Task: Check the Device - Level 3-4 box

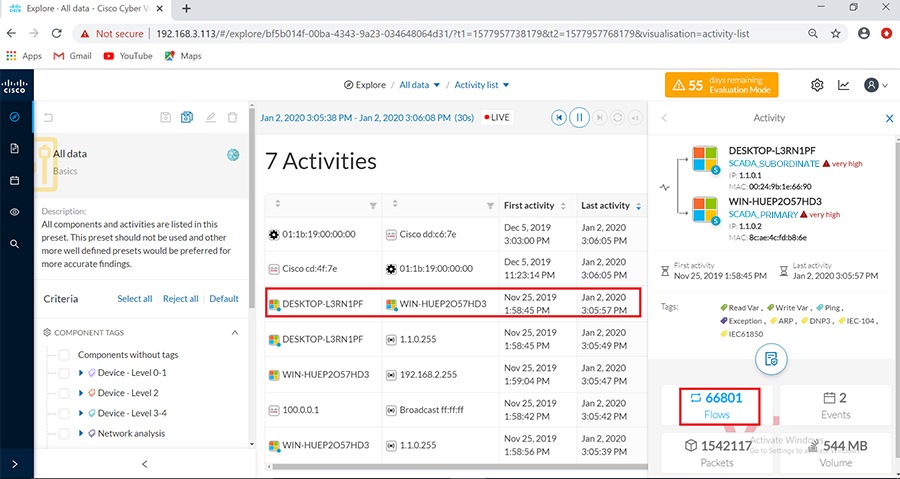Action: [x=64, y=413]
